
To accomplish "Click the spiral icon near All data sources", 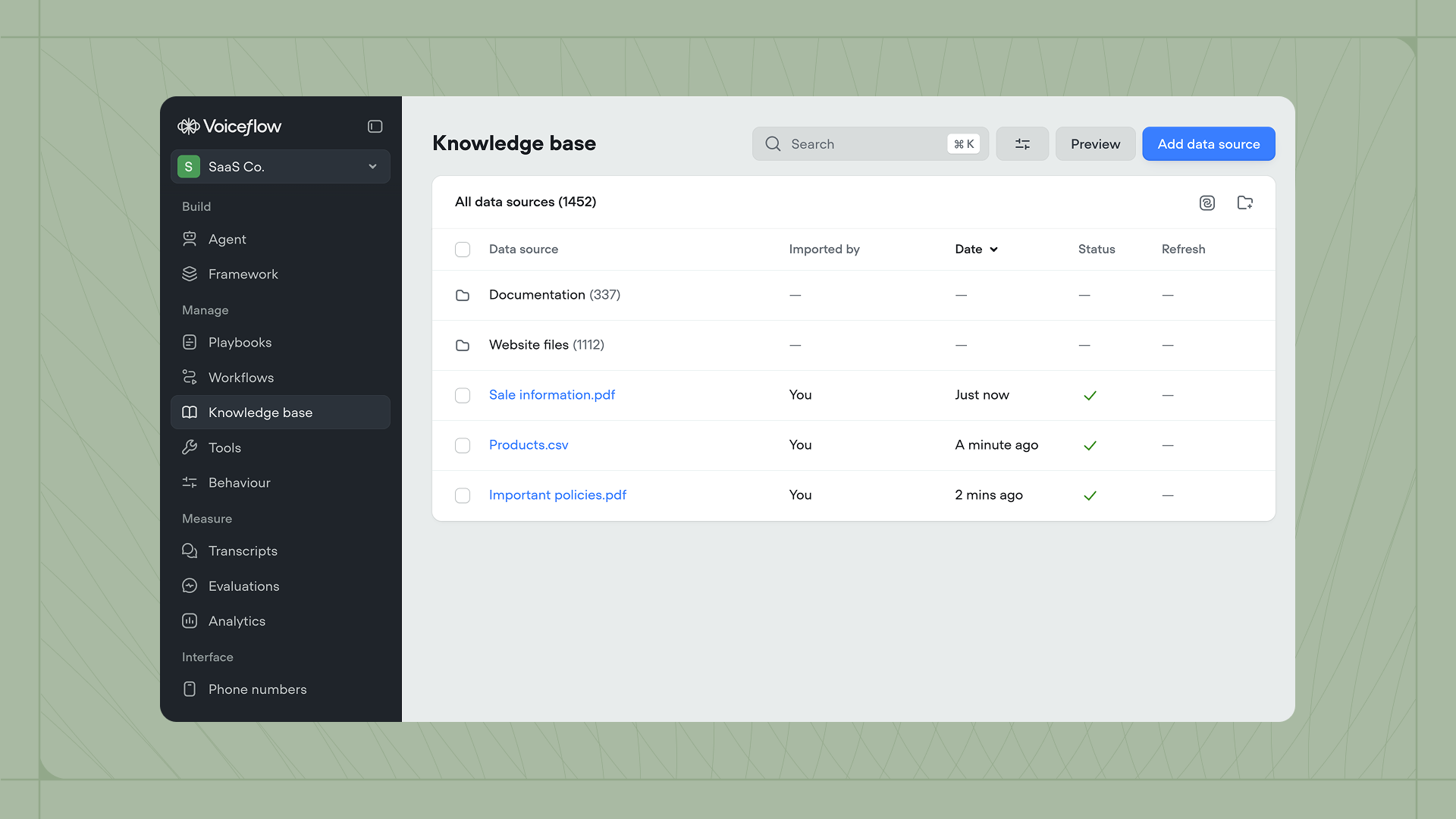I will tap(1207, 202).
